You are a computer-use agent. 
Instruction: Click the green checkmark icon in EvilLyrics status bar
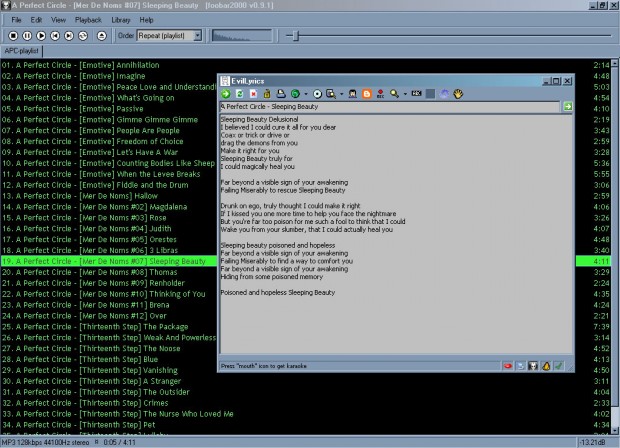coord(559,366)
